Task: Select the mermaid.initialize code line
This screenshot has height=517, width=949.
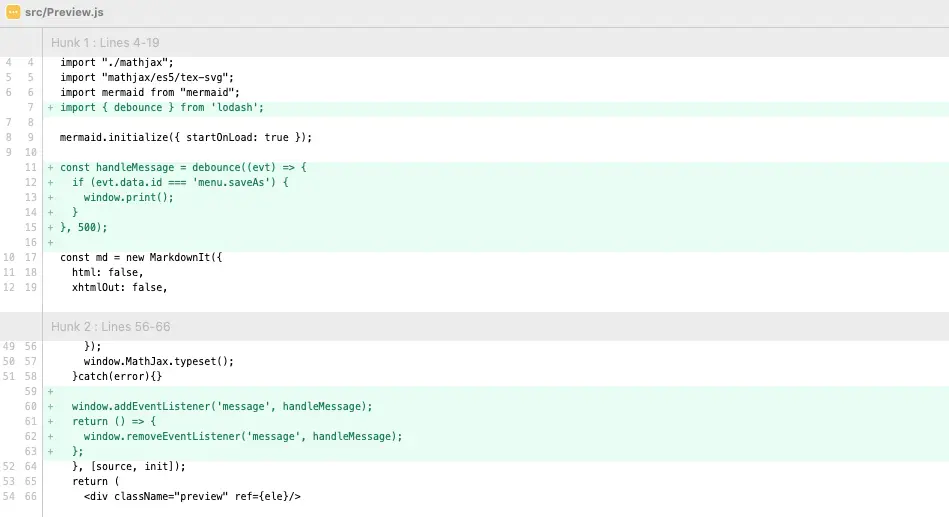Action: 185,137
